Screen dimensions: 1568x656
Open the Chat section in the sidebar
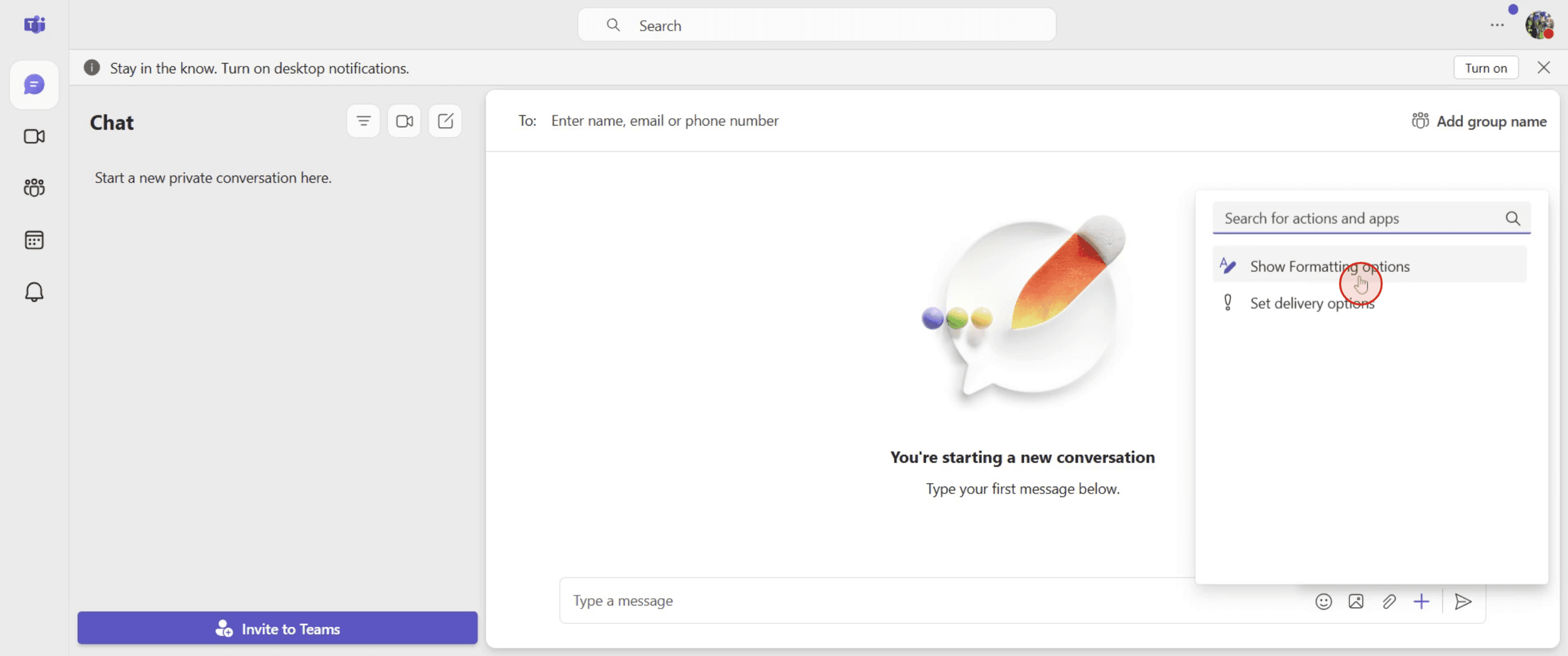pos(34,84)
